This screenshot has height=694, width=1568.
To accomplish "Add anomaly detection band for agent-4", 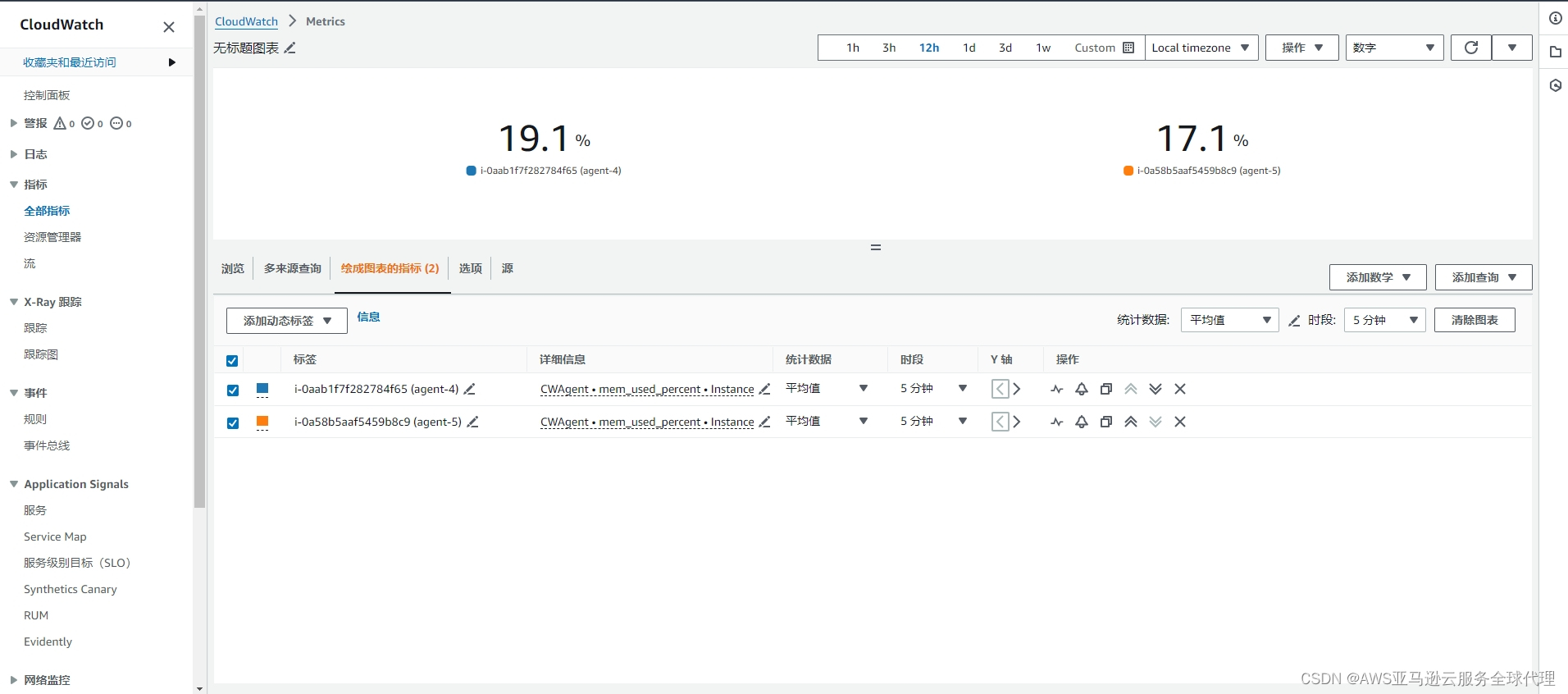I will (1057, 389).
